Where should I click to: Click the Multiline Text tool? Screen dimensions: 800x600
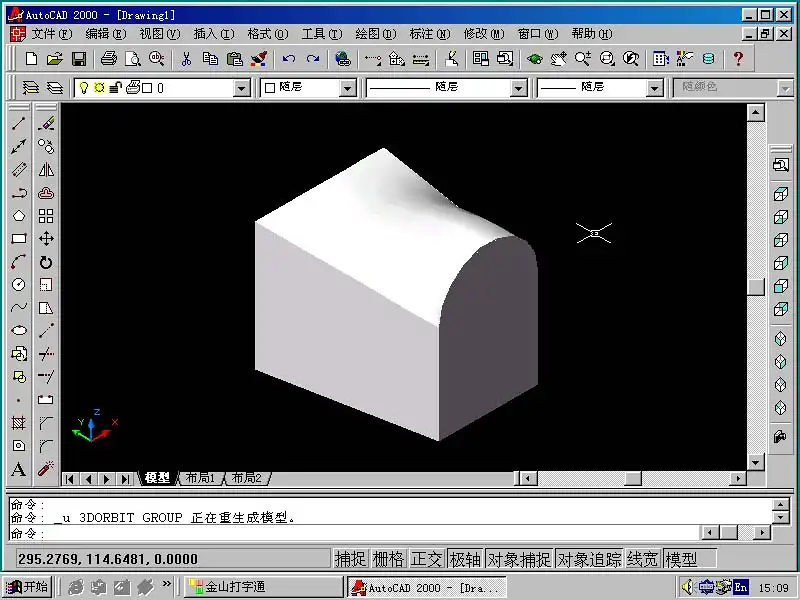point(18,470)
